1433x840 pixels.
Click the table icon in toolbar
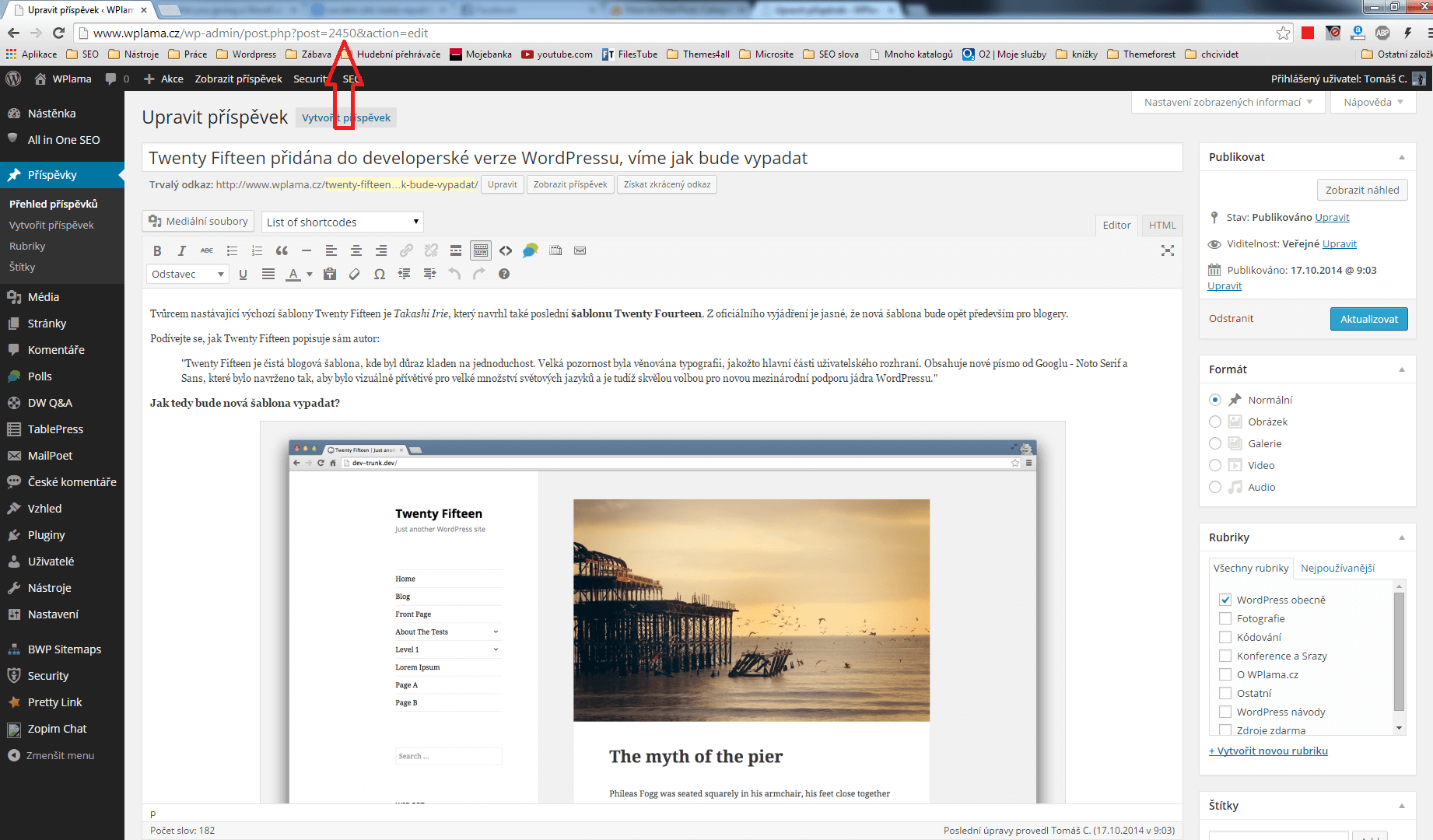pyautogui.click(x=555, y=250)
